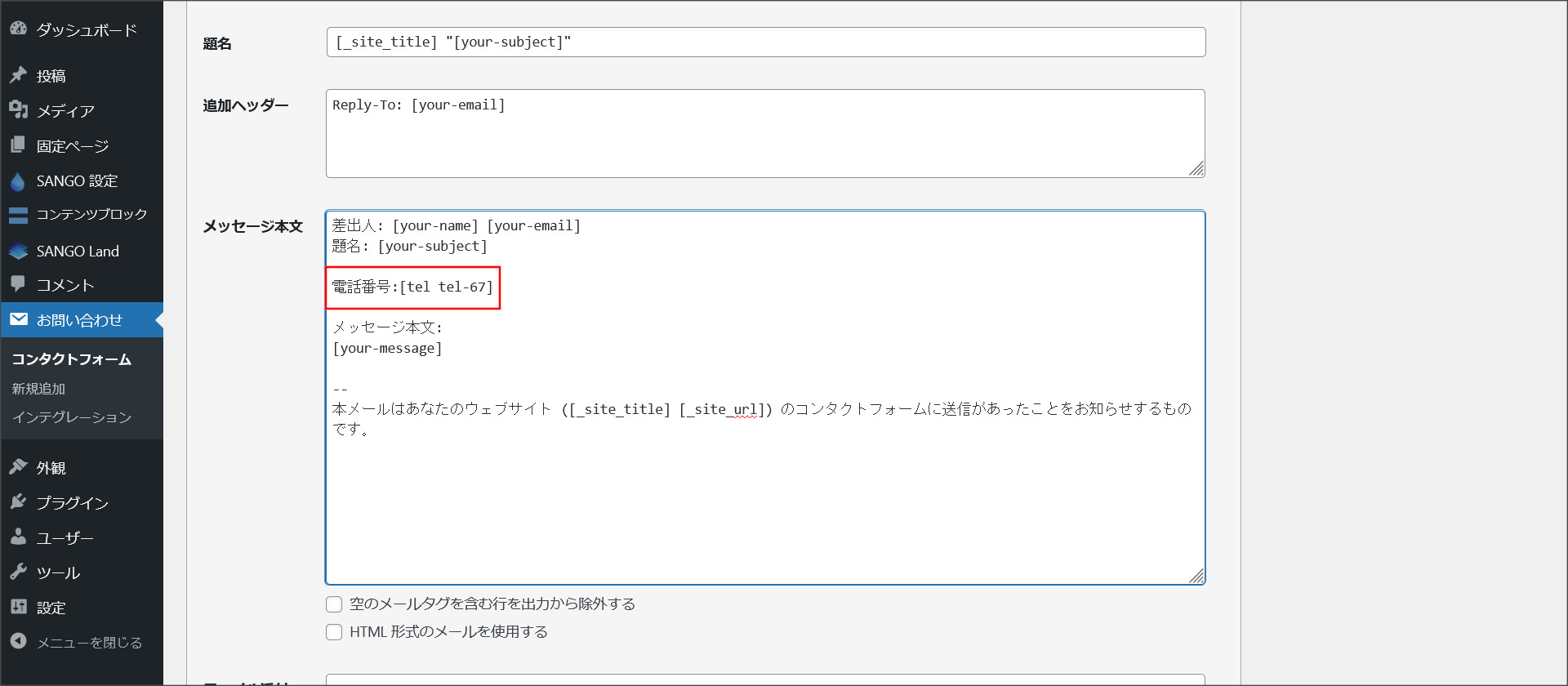Click the blue droplet SANGO 設定 icon

point(18,180)
